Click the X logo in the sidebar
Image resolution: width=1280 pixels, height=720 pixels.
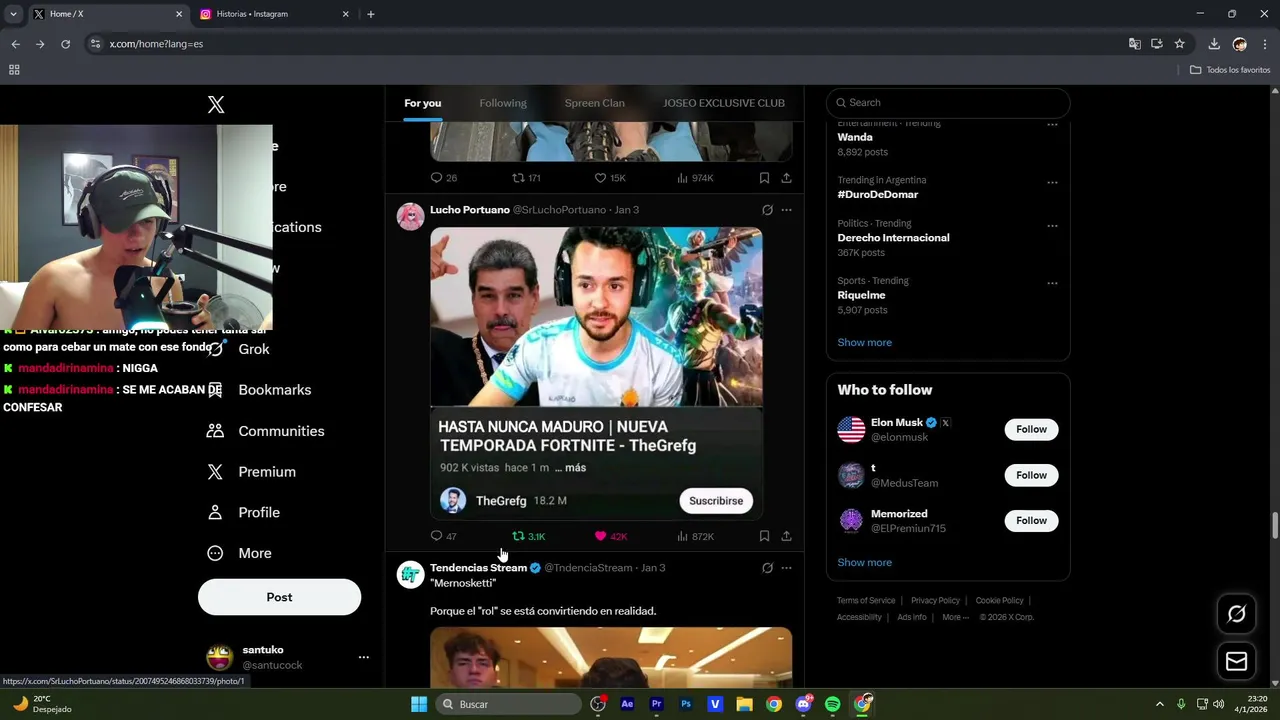(x=216, y=105)
